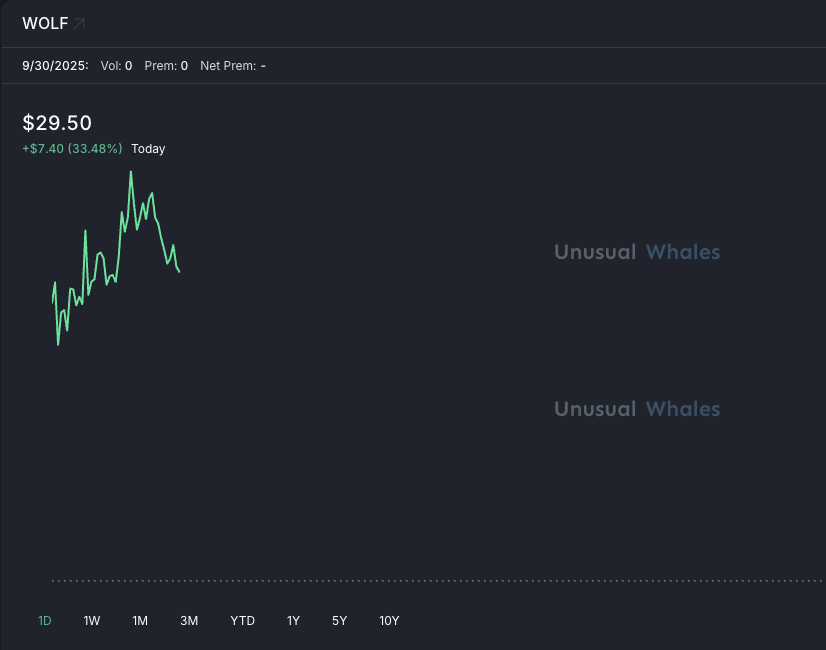This screenshot has width=826, height=650.
Task: Display the 10Y price chart
Action: (x=389, y=621)
